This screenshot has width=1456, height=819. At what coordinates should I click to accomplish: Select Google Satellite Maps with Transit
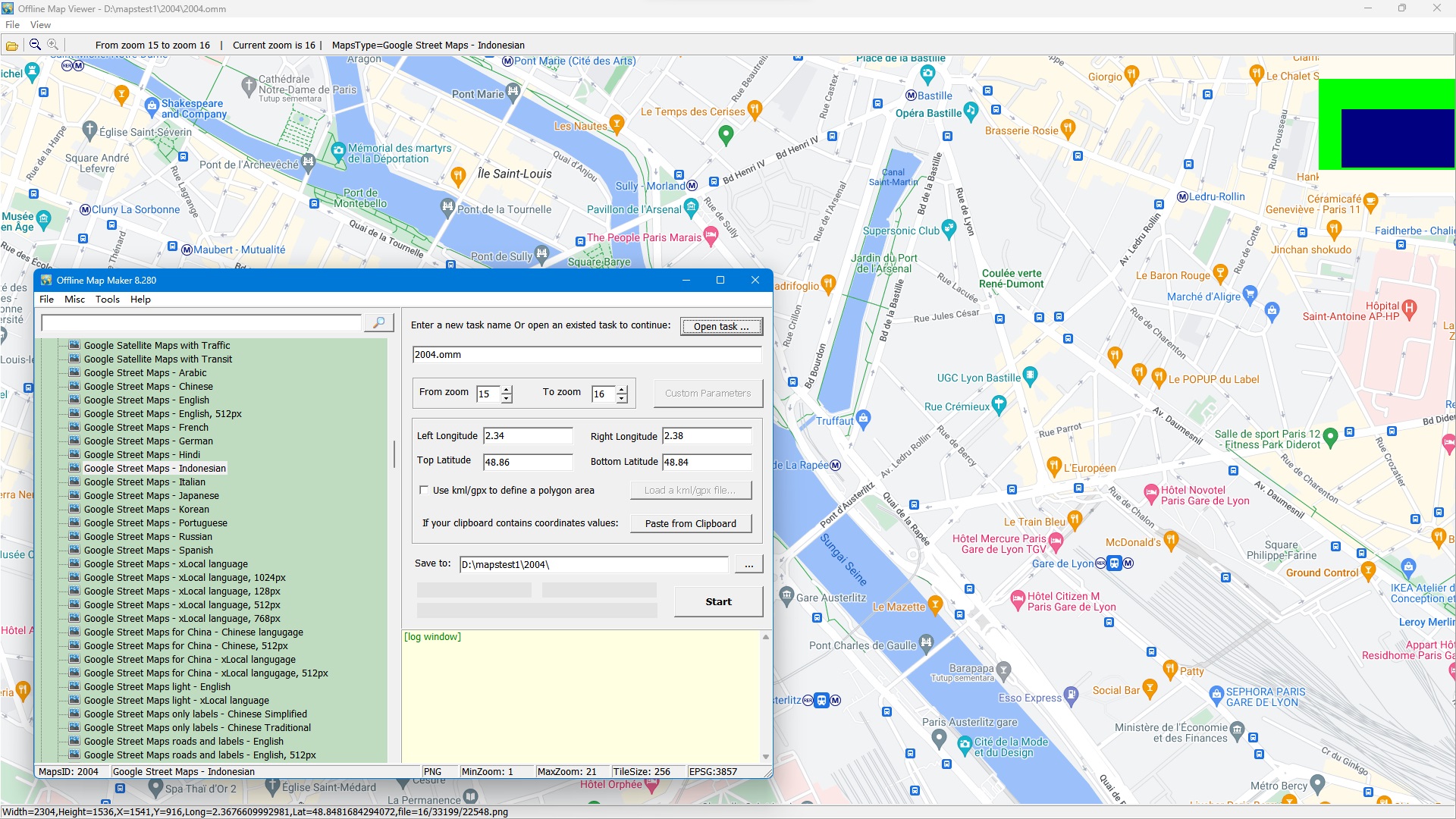click(x=158, y=359)
